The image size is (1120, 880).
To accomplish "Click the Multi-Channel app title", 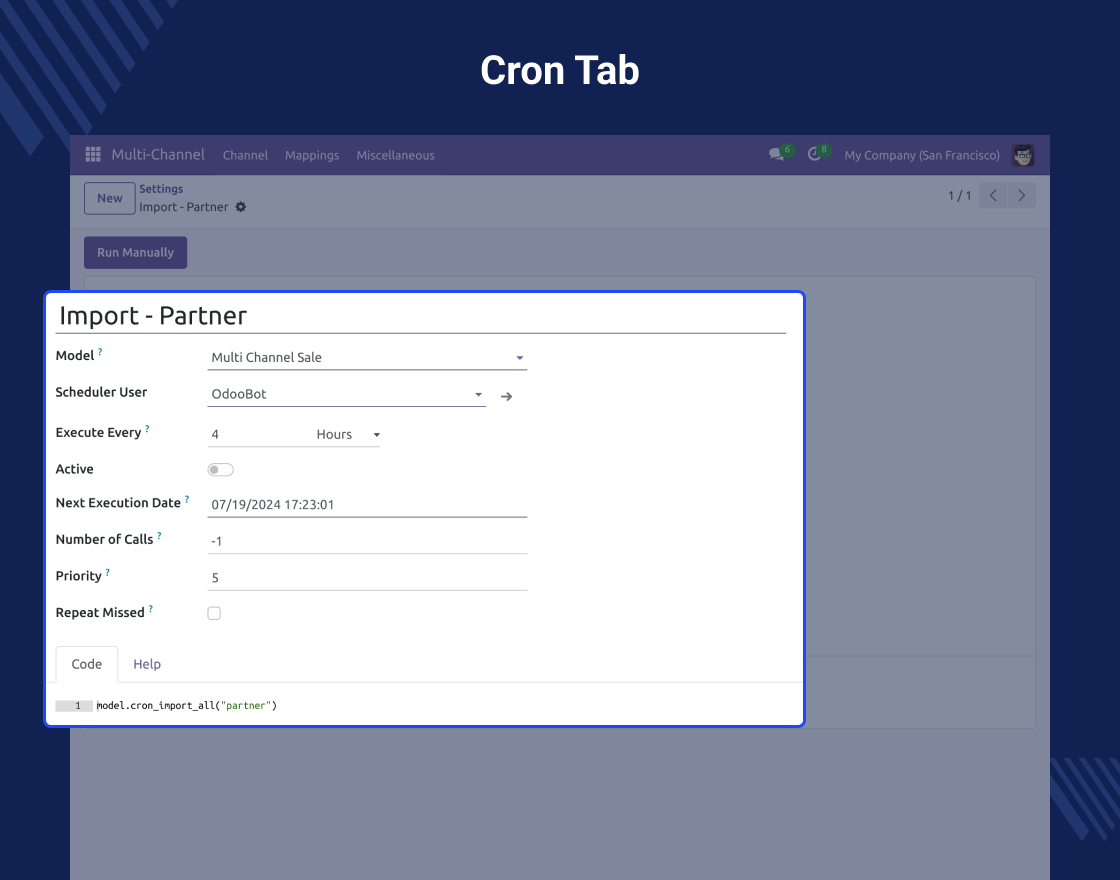I will 158,154.
